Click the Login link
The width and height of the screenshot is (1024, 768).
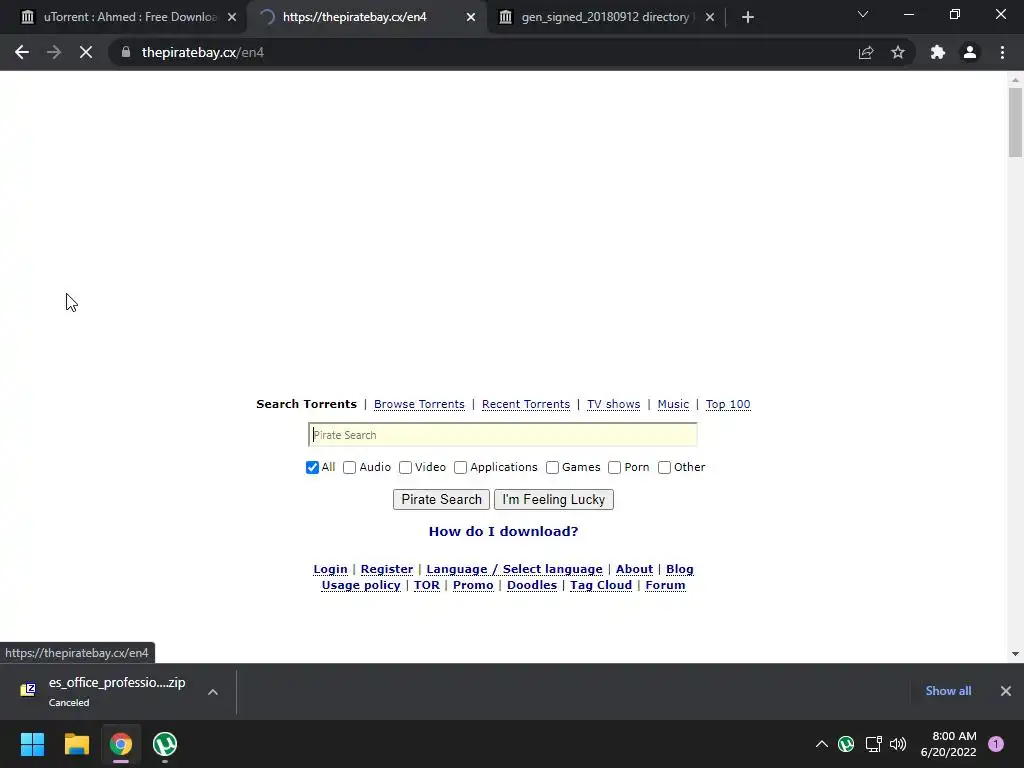(330, 569)
